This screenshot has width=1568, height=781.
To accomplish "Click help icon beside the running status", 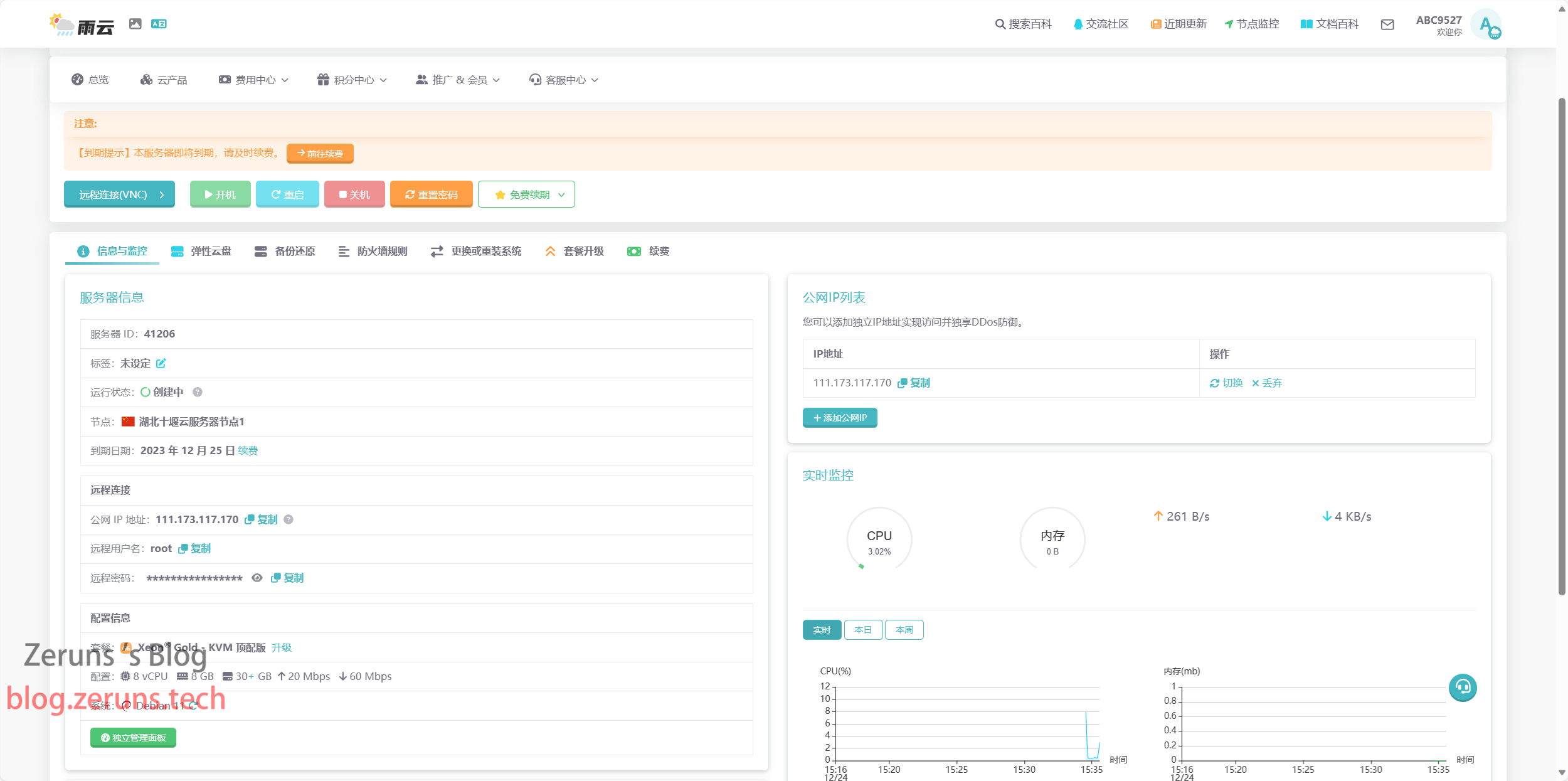I will [197, 392].
